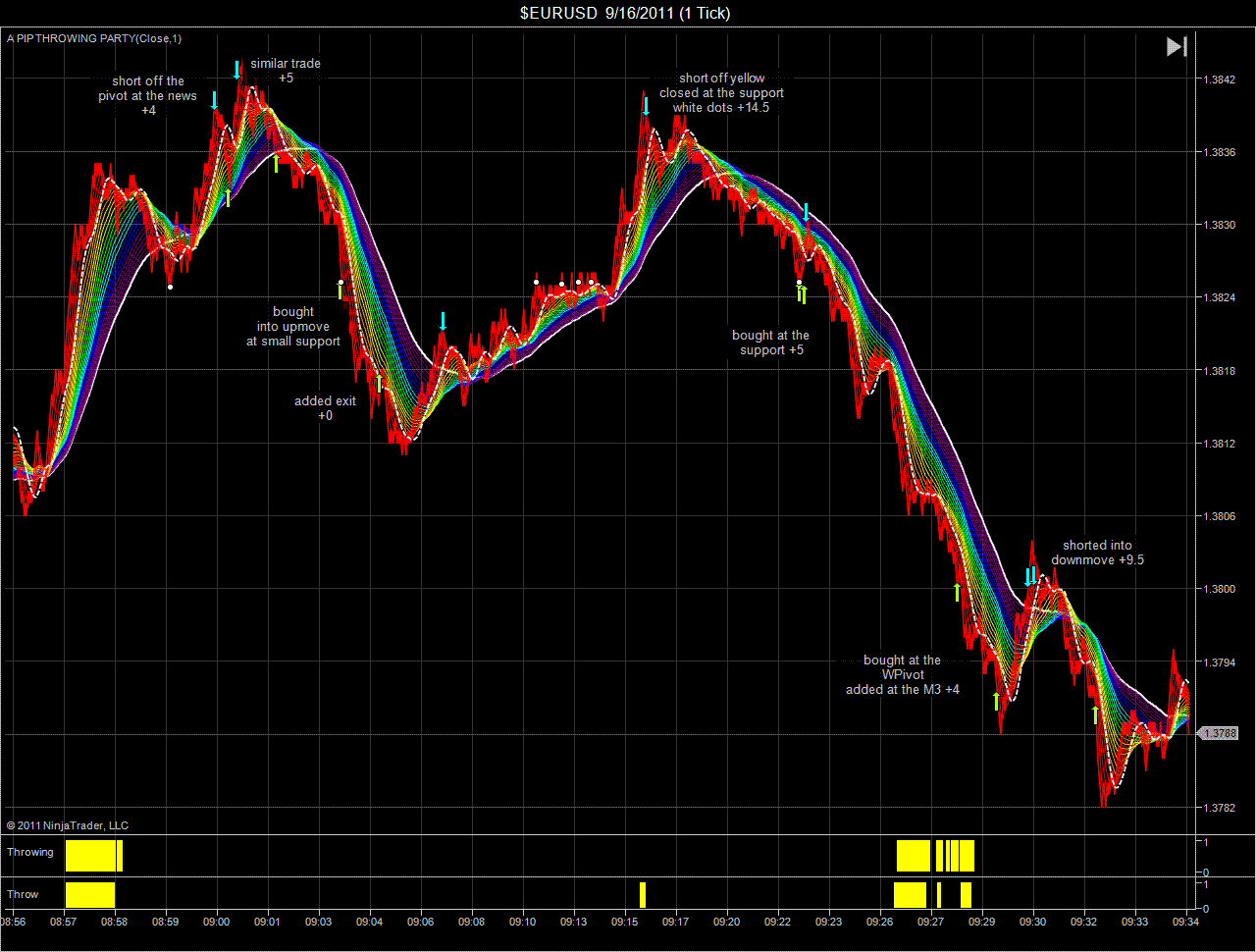Click the 09:34 time axis label
This screenshot has width=1256, height=952.
[x=1185, y=922]
